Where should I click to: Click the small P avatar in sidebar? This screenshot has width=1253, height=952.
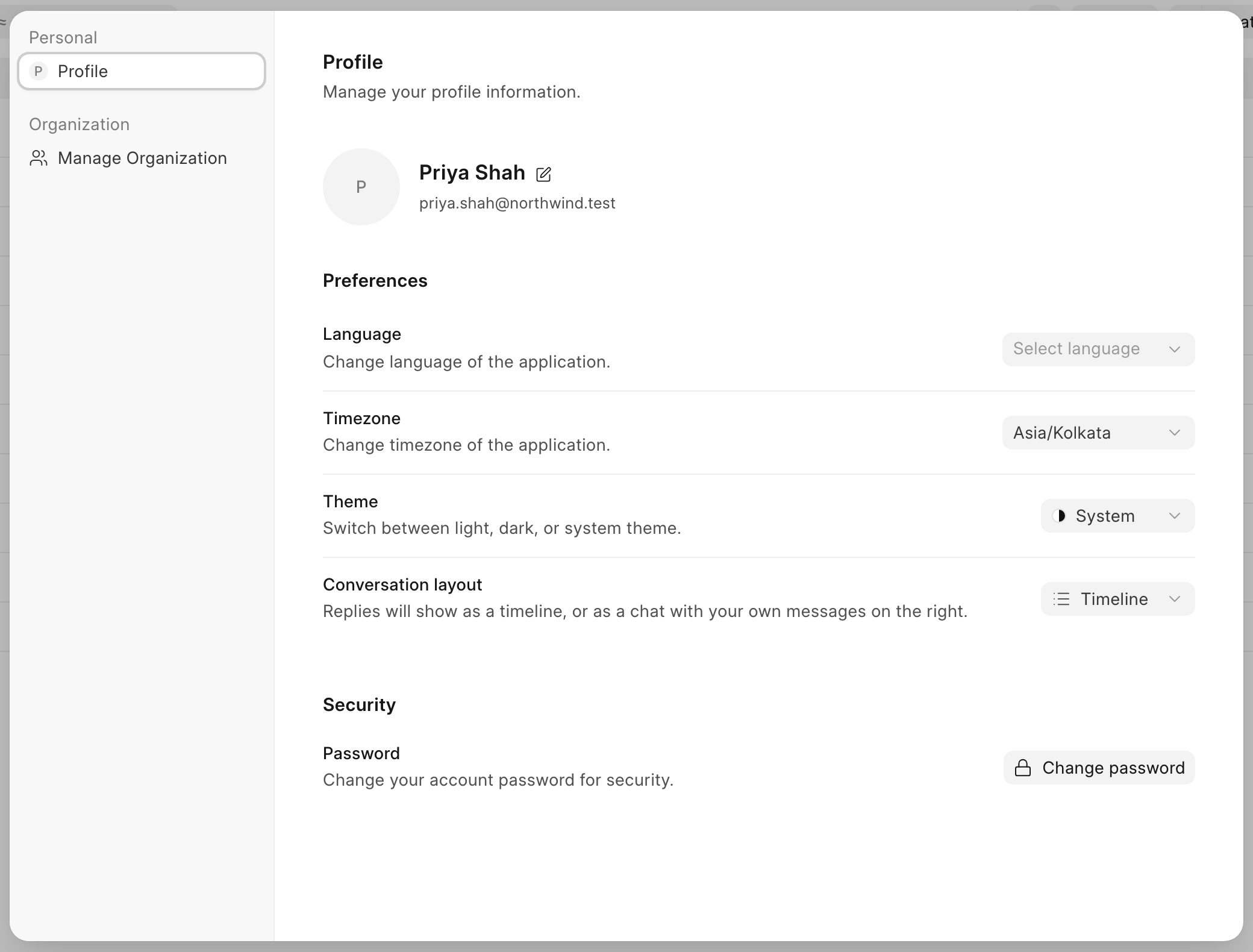click(39, 71)
